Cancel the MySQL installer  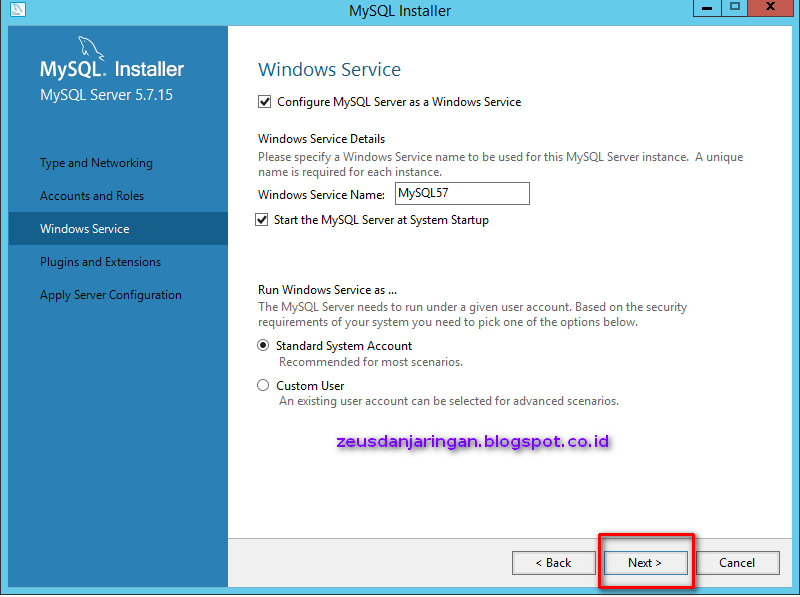point(737,563)
